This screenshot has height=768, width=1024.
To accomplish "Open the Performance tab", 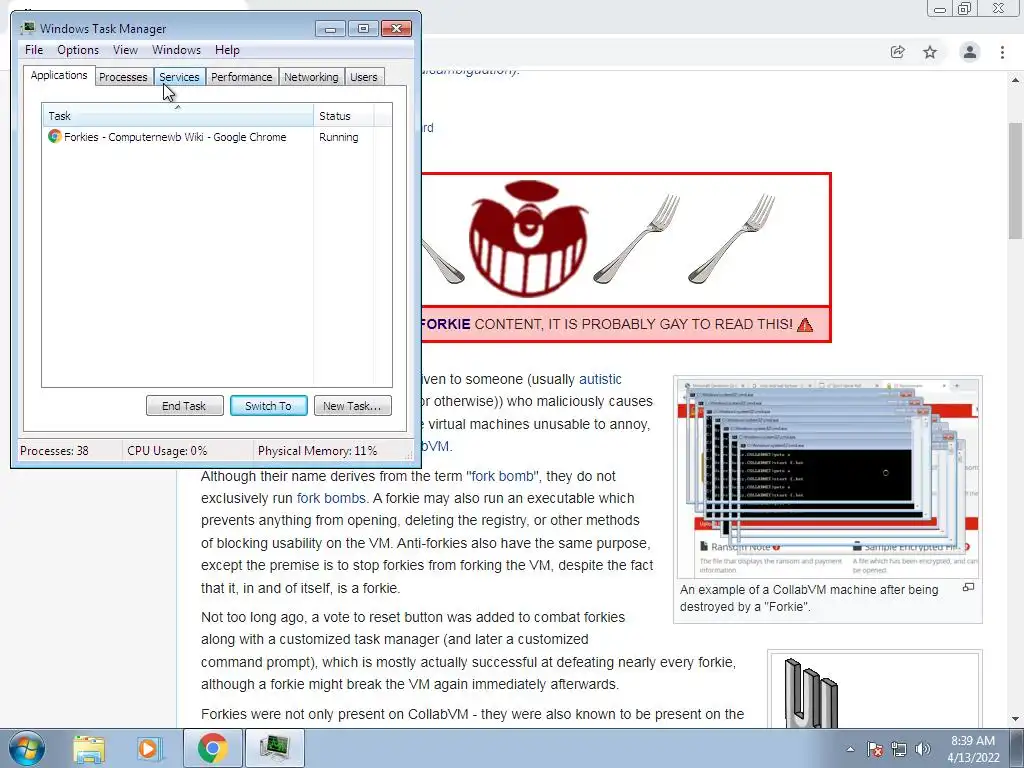I will [x=242, y=77].
